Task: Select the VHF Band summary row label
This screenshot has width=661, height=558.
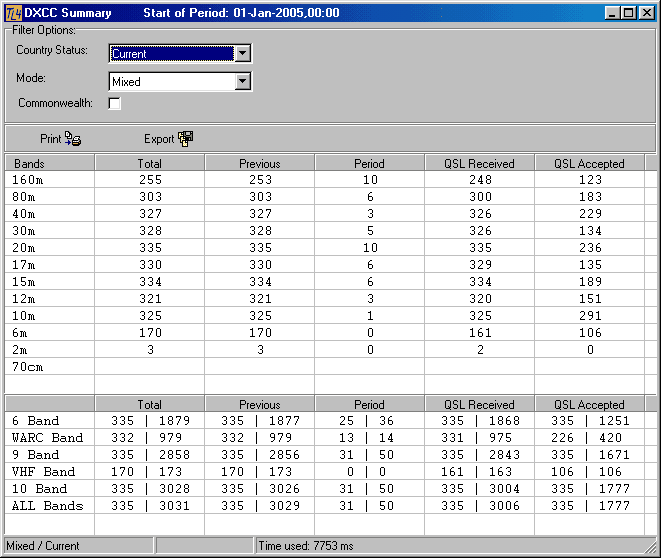Action: [43, 472]
